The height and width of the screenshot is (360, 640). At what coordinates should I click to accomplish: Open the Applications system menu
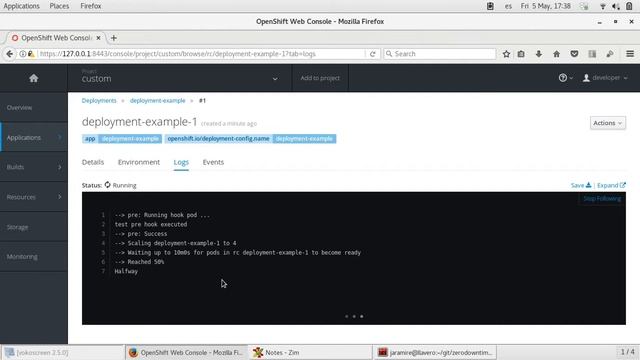21,6
